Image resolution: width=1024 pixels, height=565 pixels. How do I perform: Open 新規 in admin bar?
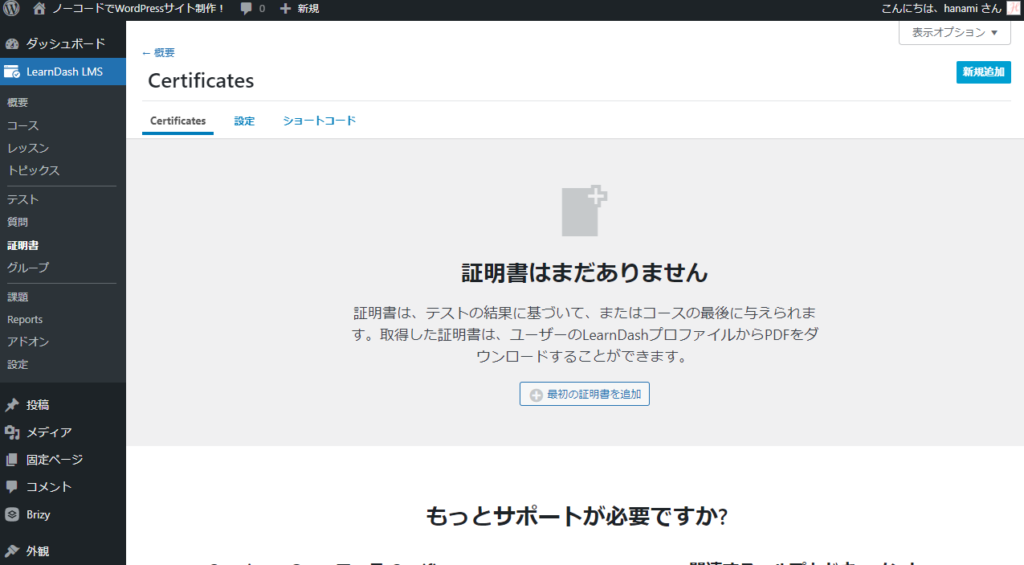click(x=308, y=8)
